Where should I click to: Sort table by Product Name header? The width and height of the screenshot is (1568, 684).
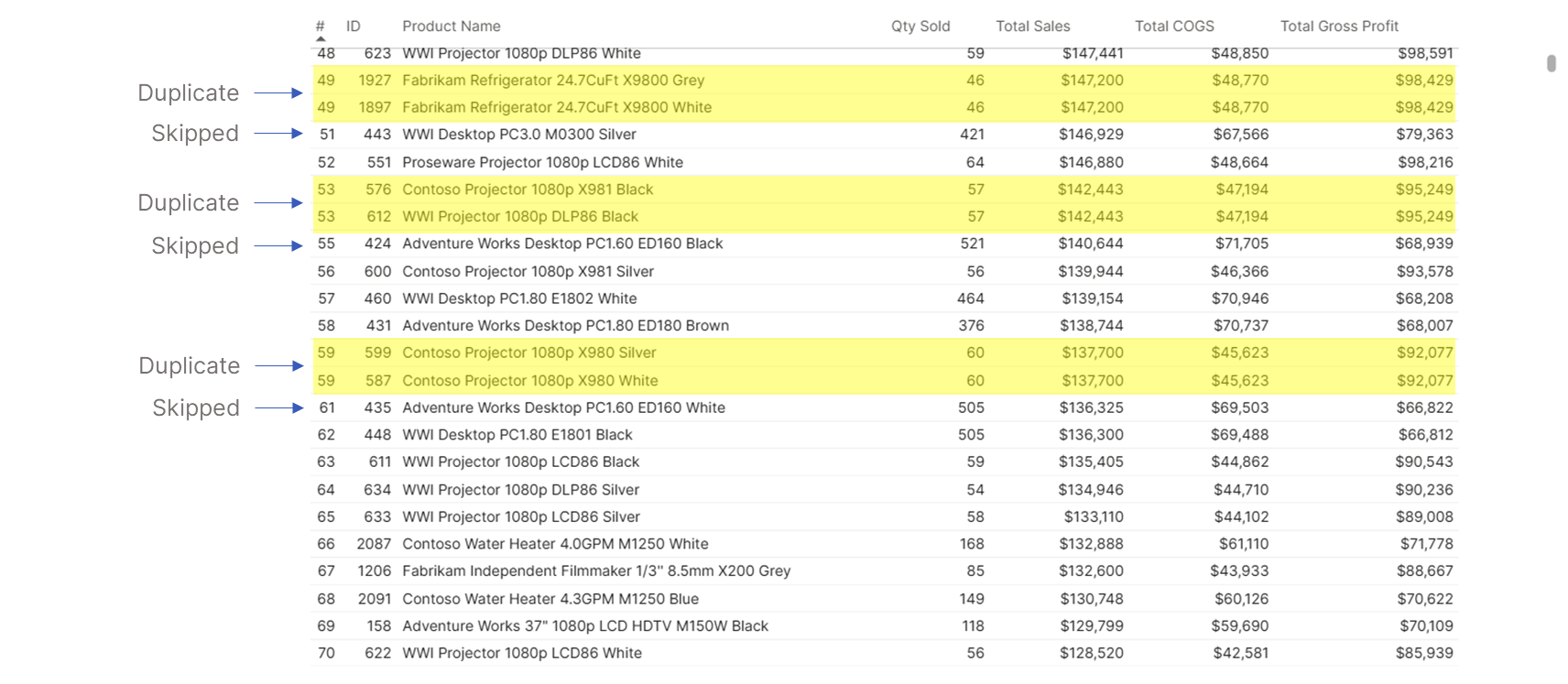452,27
